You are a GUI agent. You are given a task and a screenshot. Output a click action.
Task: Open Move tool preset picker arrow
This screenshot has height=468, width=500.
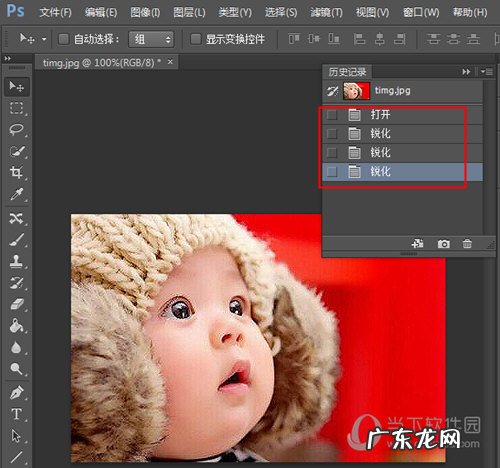click(44, 39)
